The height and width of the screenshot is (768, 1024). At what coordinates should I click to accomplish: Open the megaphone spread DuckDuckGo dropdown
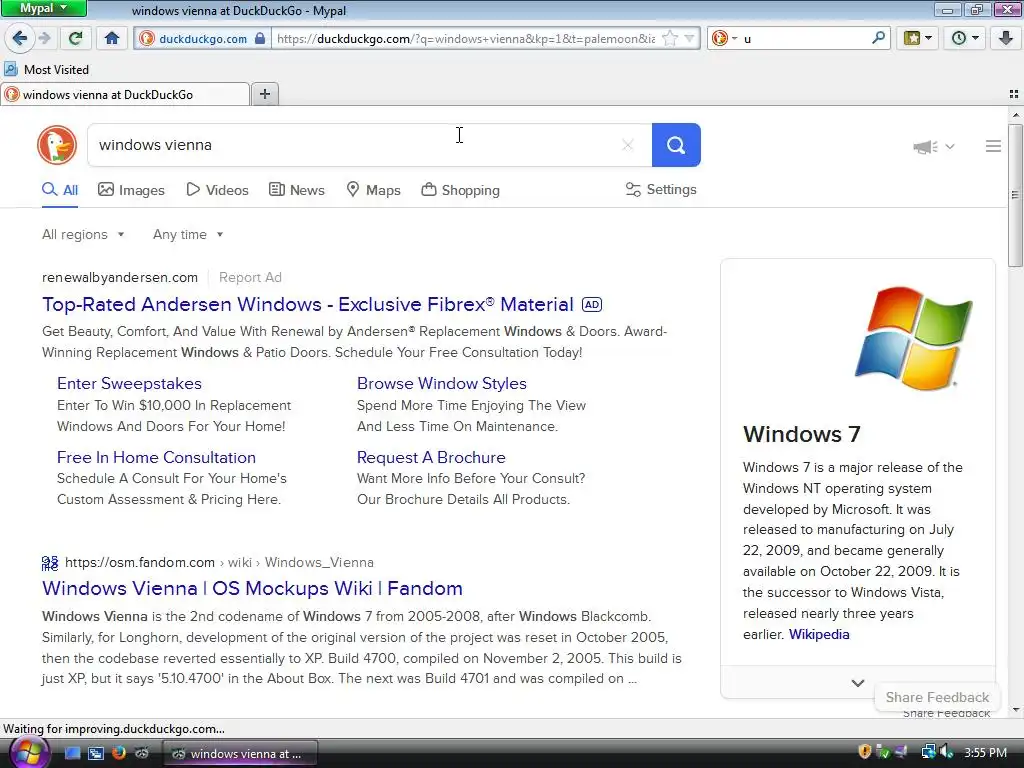933,146
